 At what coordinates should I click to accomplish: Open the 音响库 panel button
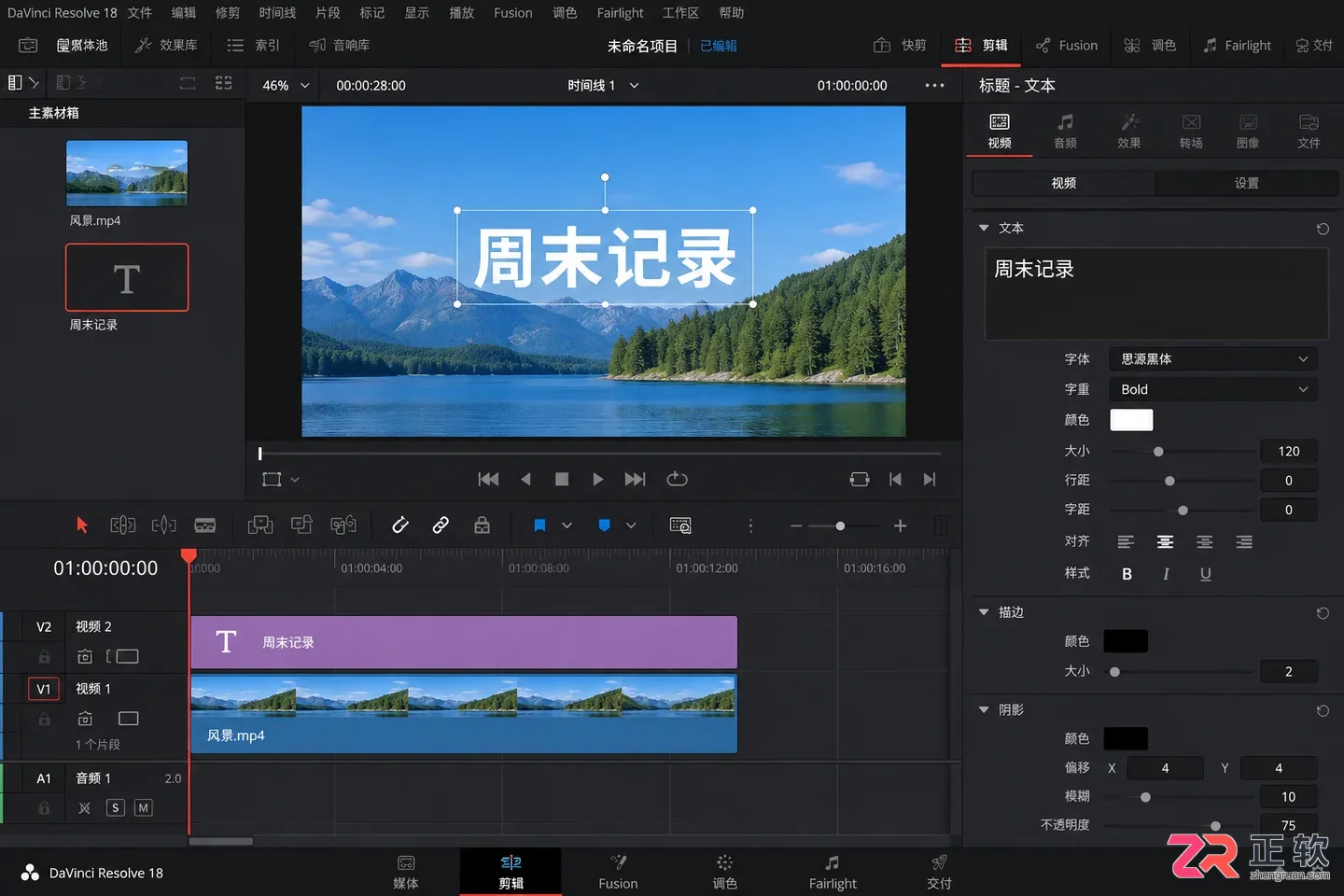340,45
